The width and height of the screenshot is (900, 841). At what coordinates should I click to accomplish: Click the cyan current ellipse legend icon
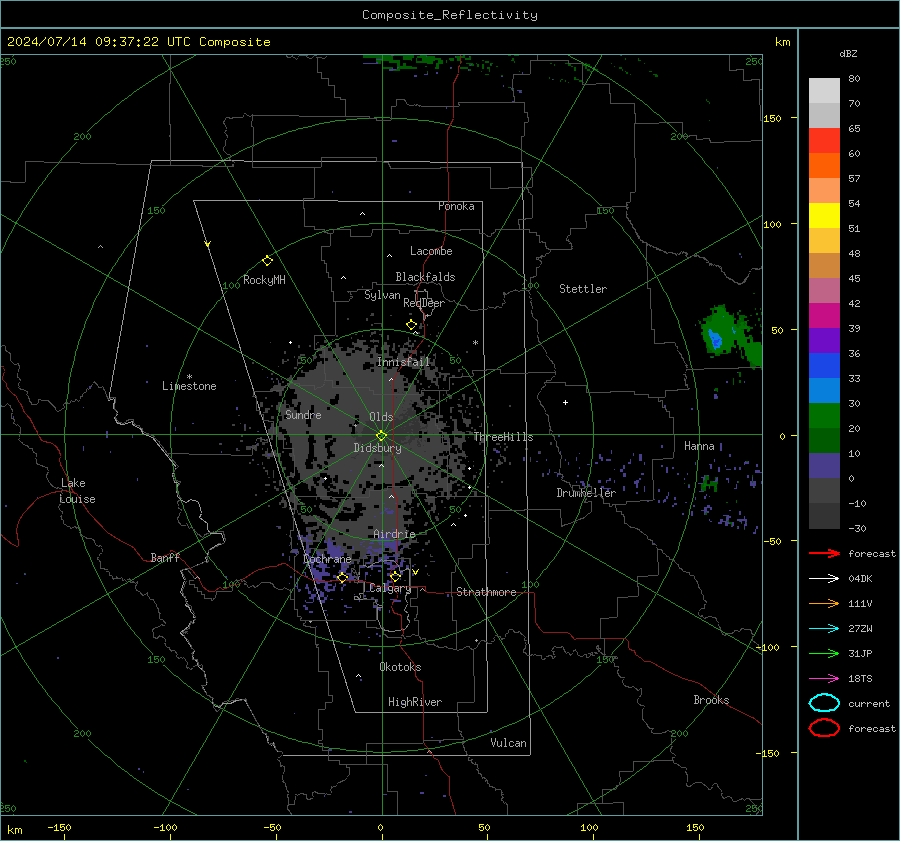(824, 703)
